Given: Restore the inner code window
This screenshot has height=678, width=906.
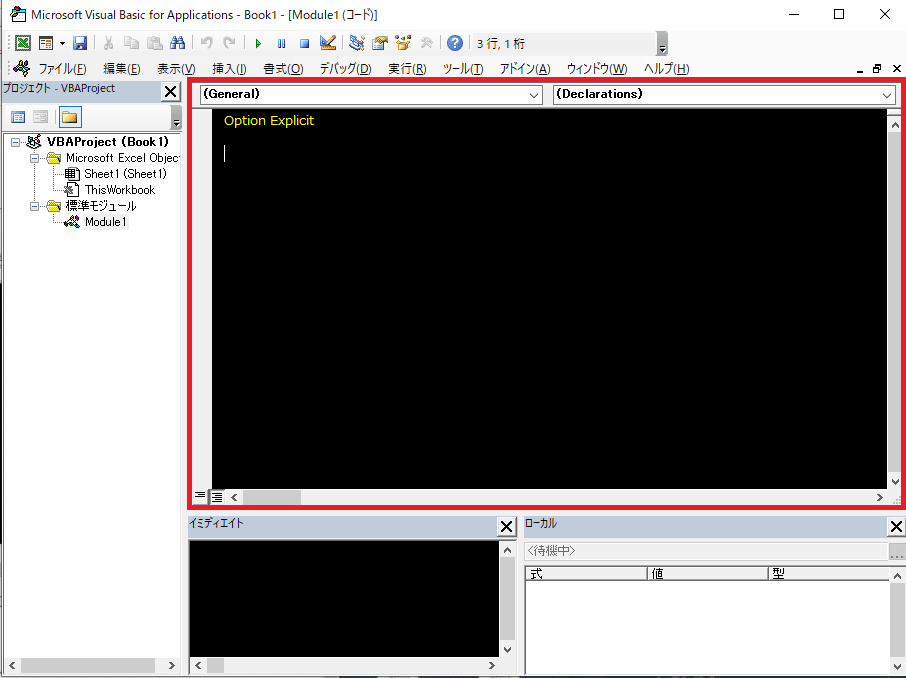Looking at the screenshot, I should [877, 68].
